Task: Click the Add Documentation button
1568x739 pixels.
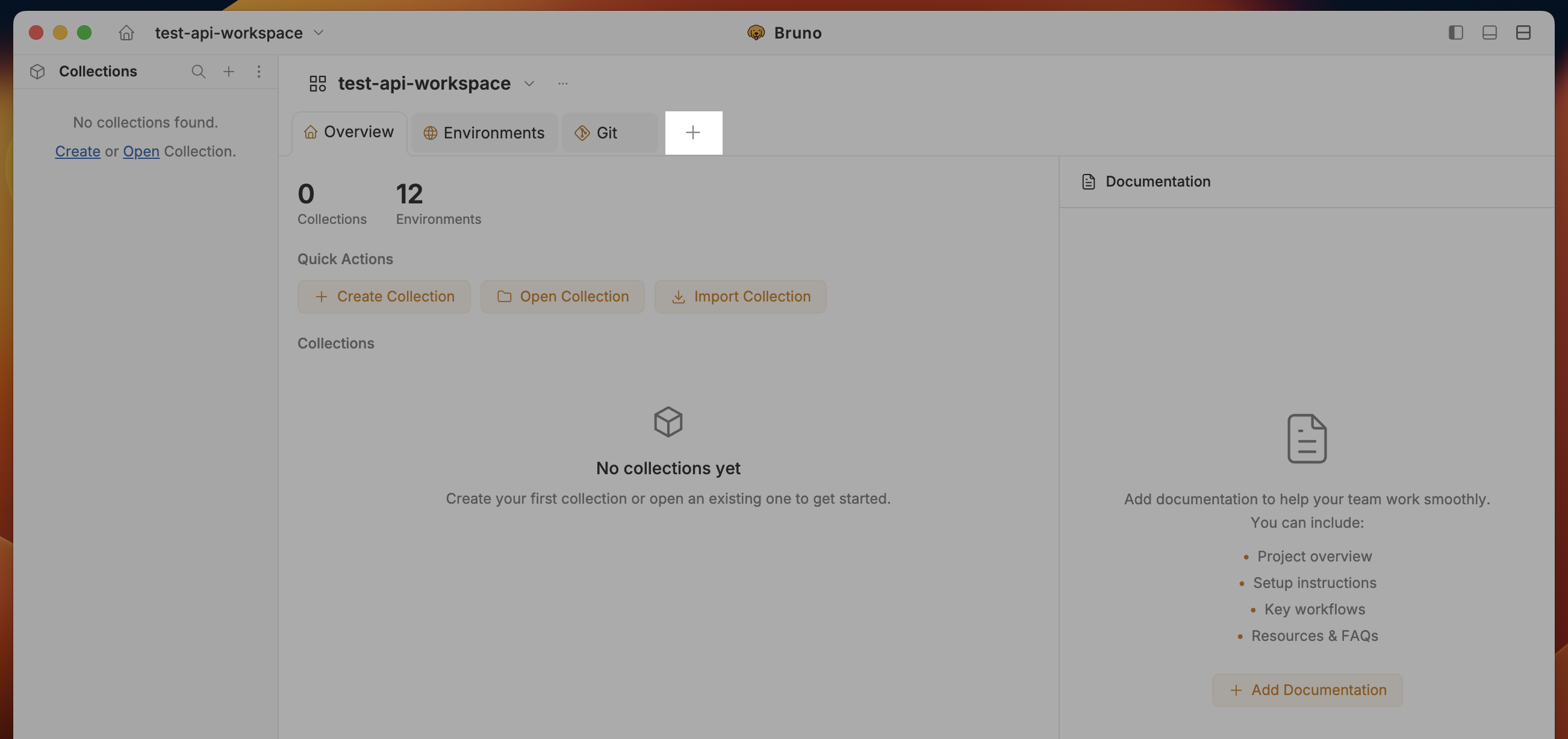Action: coord(1307,690)
